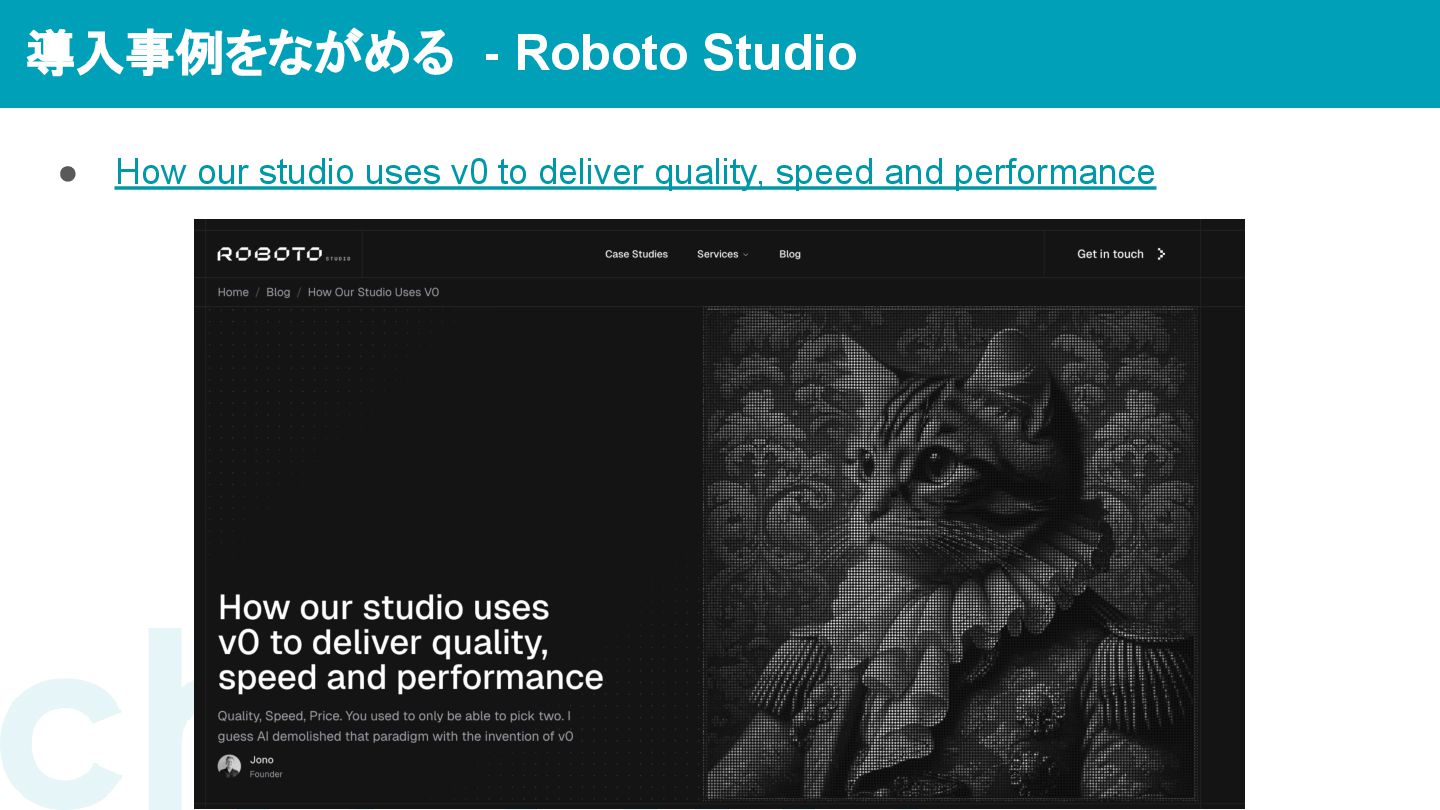Go to Blog in the navigation bar
1440x810 pixels.
(x=790, y=254)
